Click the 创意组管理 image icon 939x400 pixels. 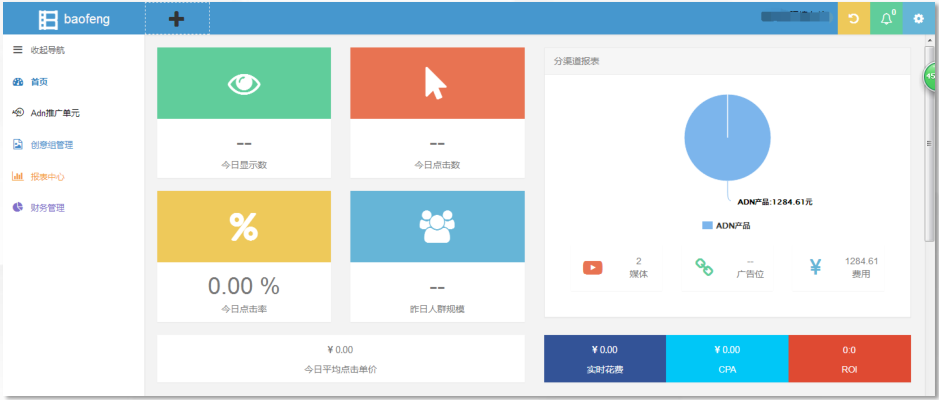click(x=18, y=144)
